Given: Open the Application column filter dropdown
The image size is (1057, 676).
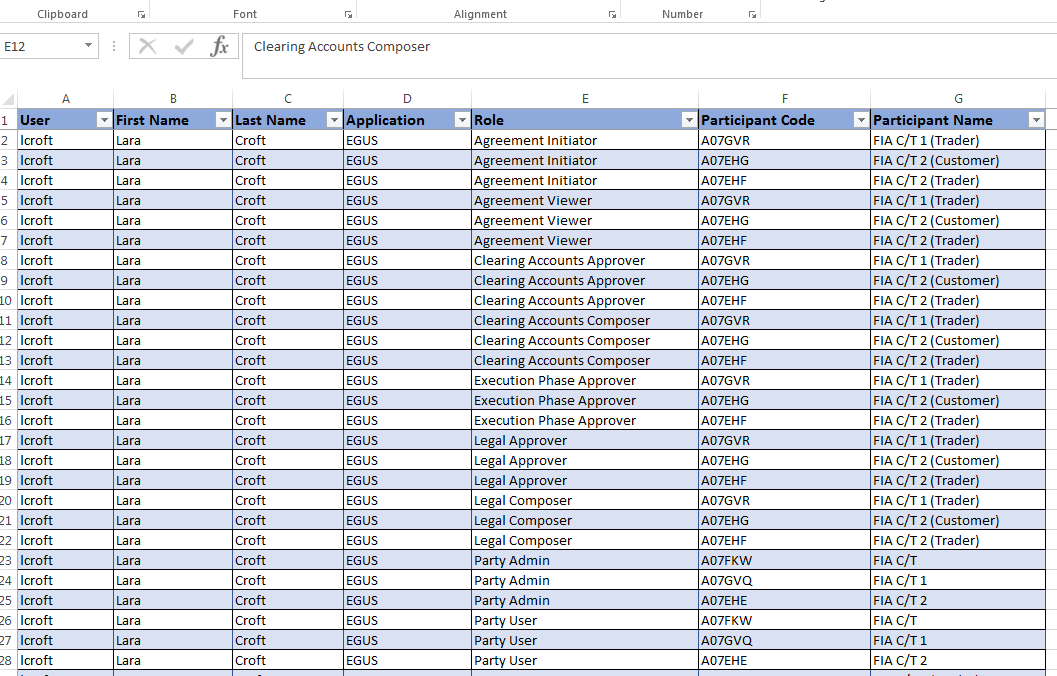Looking at the screenshot, I should 462,120.
